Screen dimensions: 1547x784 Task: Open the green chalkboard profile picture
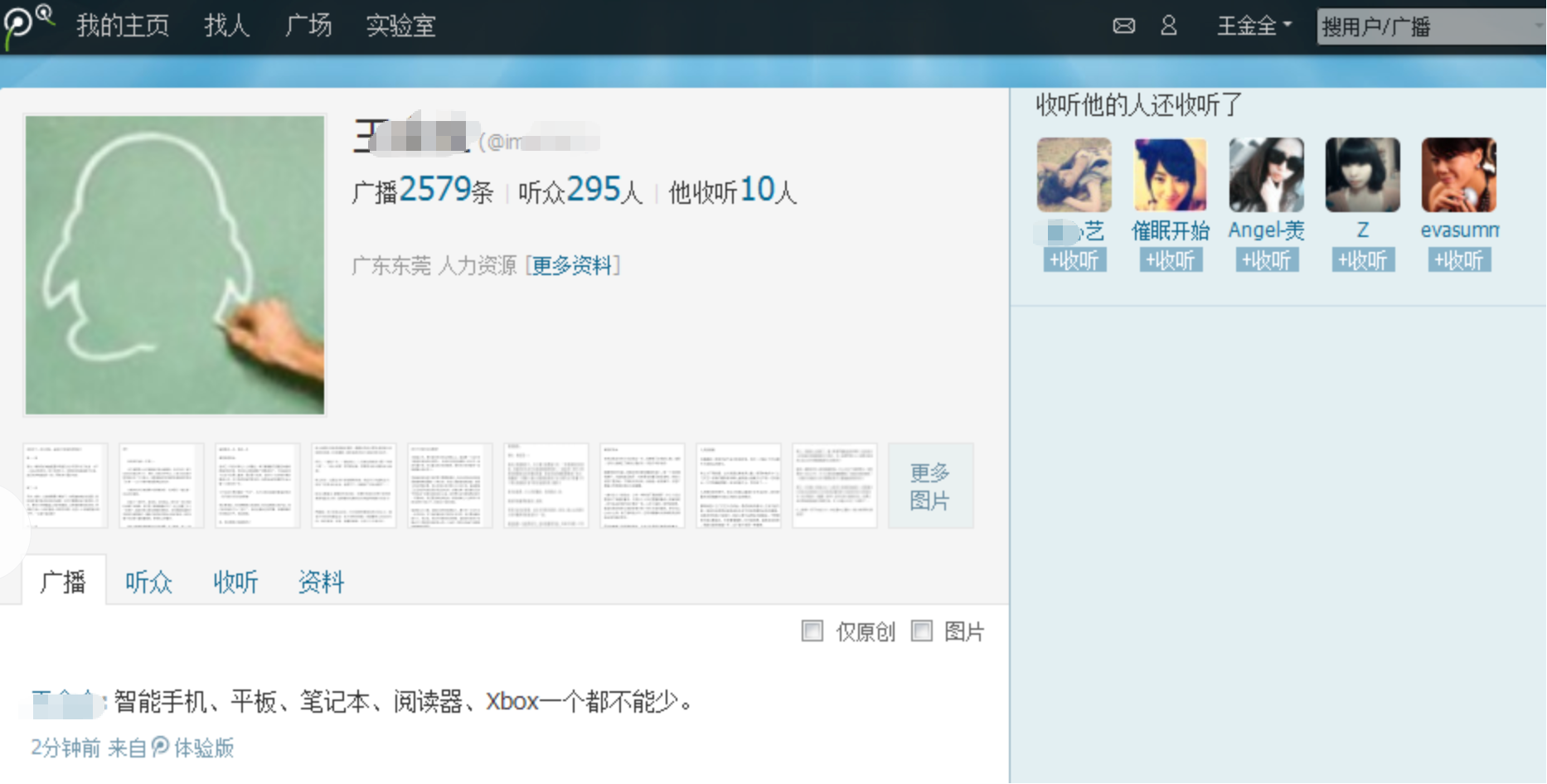click(175, 264)
